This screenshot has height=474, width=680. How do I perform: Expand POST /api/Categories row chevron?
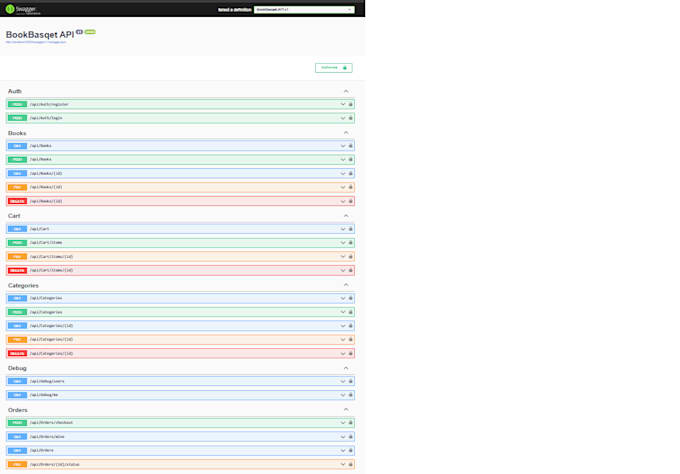tap(343, 312)
